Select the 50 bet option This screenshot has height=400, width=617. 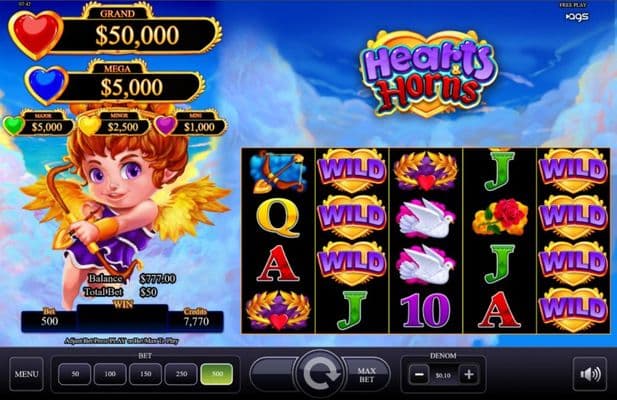pos(75,374)
